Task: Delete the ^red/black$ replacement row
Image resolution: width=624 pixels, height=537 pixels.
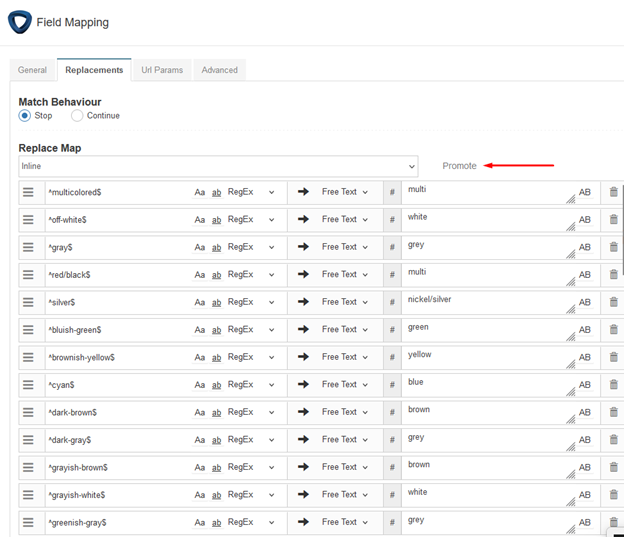Action: point(614,275)
